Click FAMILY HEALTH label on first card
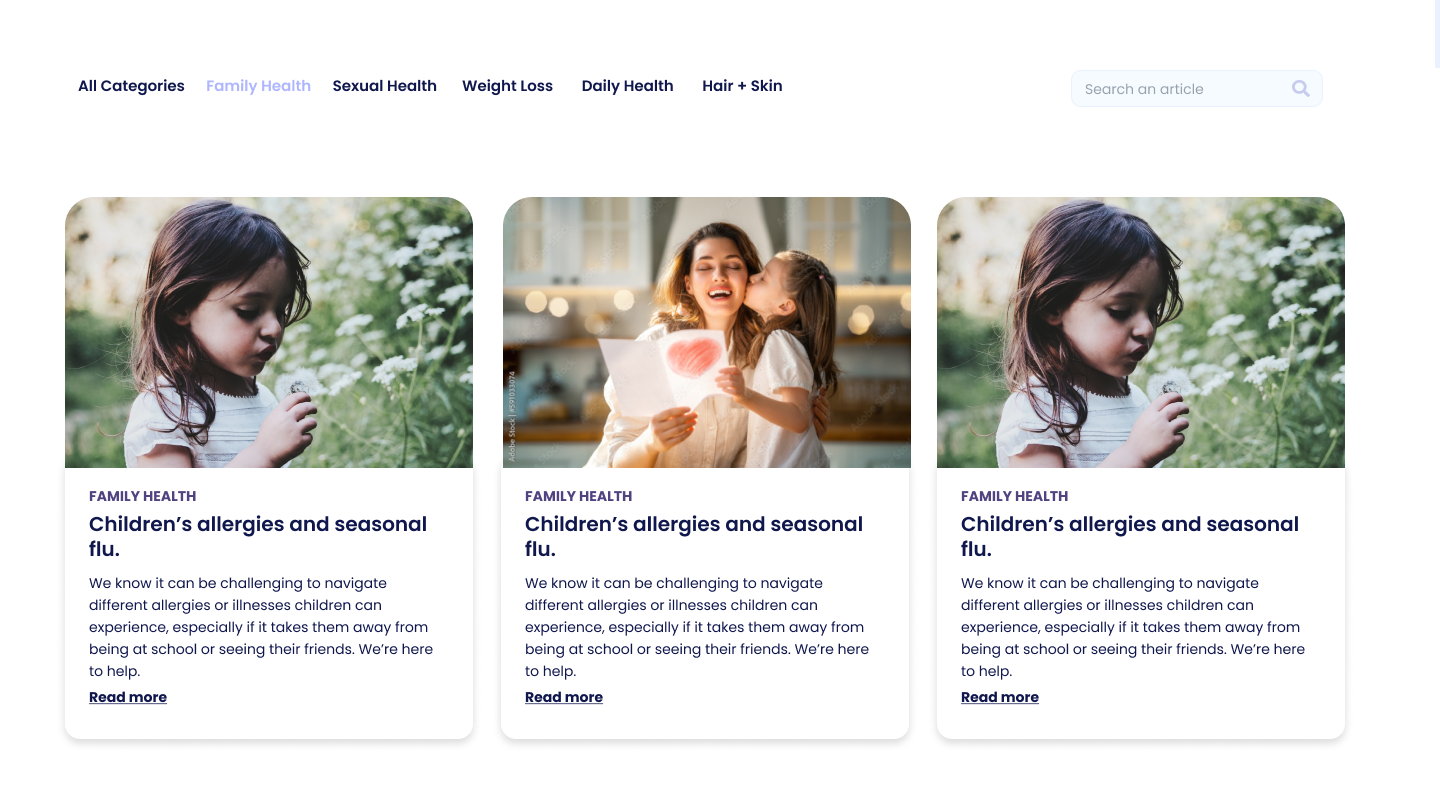Image resolution: width=1440 pixels, height=810 pixels. click(x=142, y=496)
